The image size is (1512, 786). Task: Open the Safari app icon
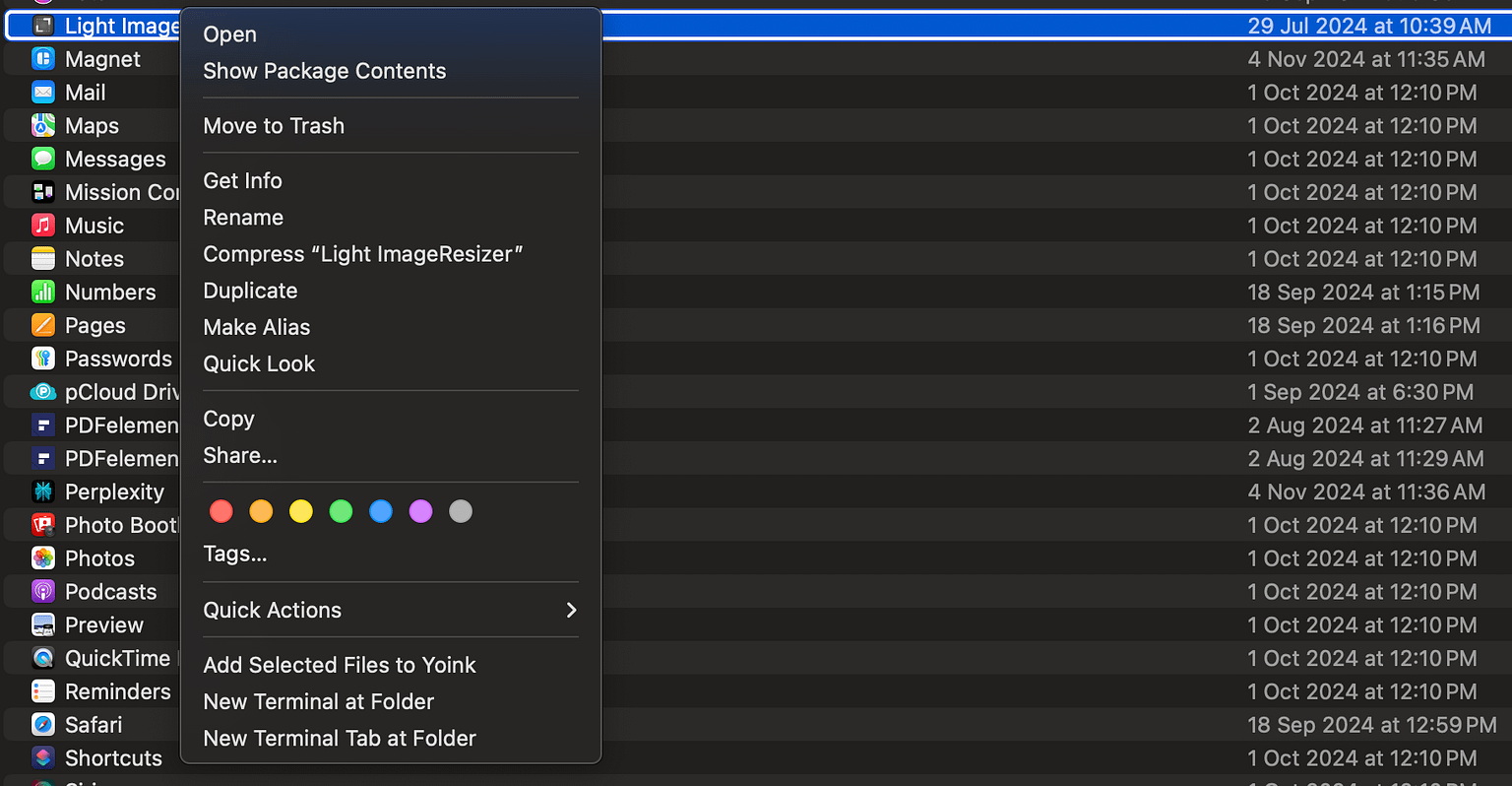[43, 724]
